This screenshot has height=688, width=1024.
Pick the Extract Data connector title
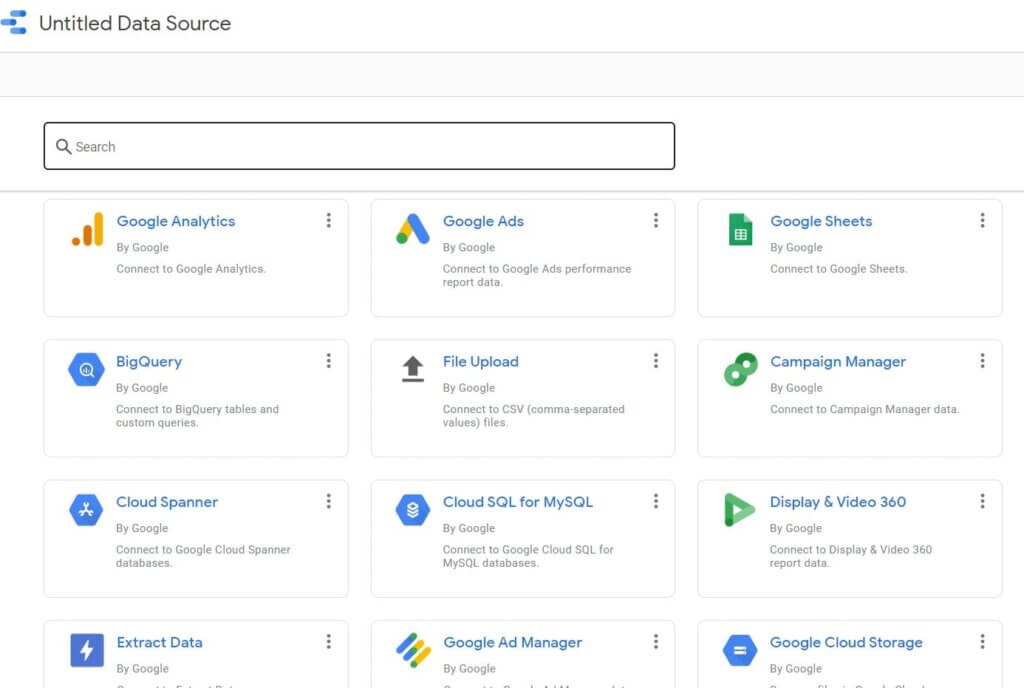tap(159, 642)
